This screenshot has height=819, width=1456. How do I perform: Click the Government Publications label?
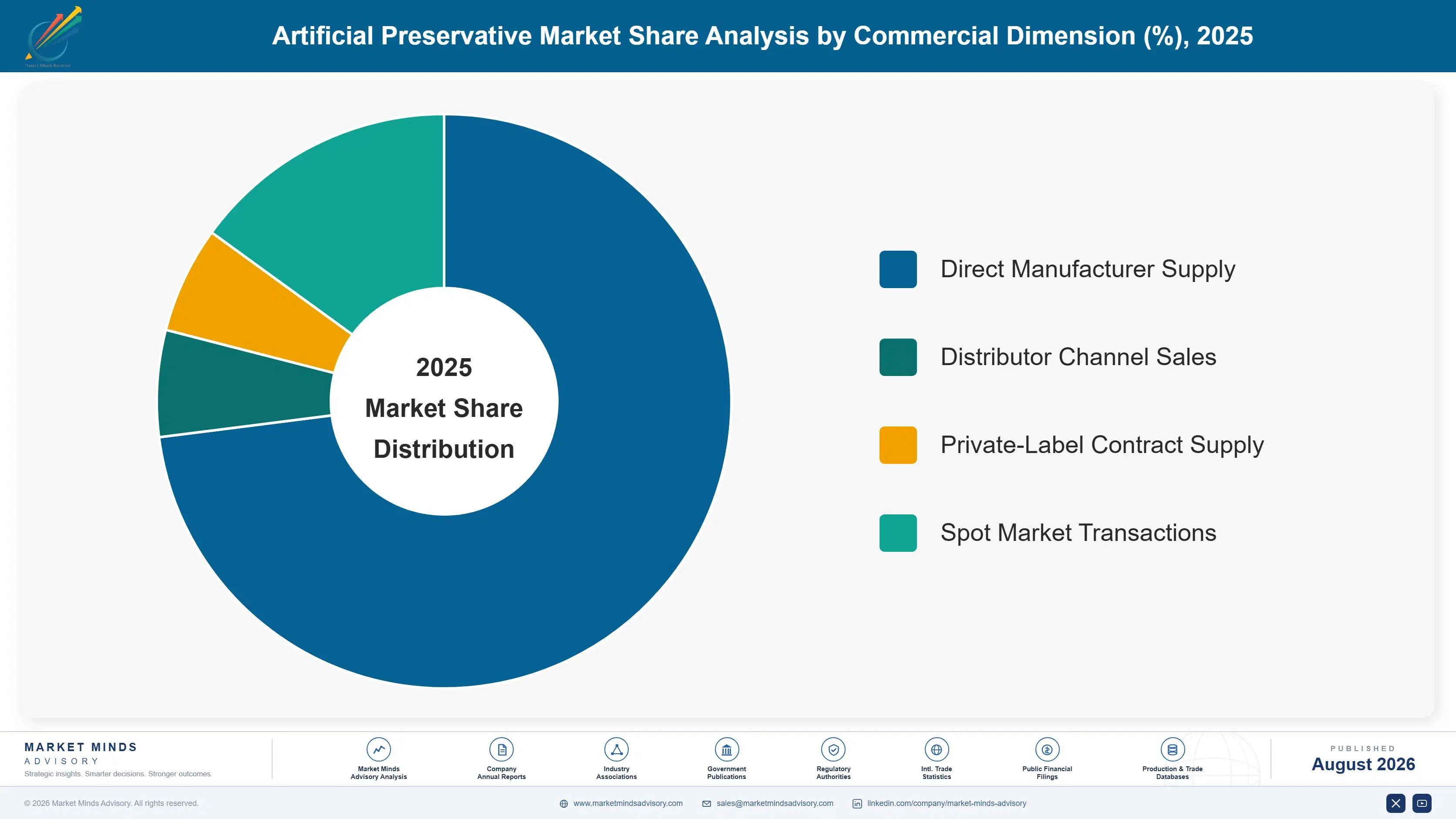click(x=726, y=773)
